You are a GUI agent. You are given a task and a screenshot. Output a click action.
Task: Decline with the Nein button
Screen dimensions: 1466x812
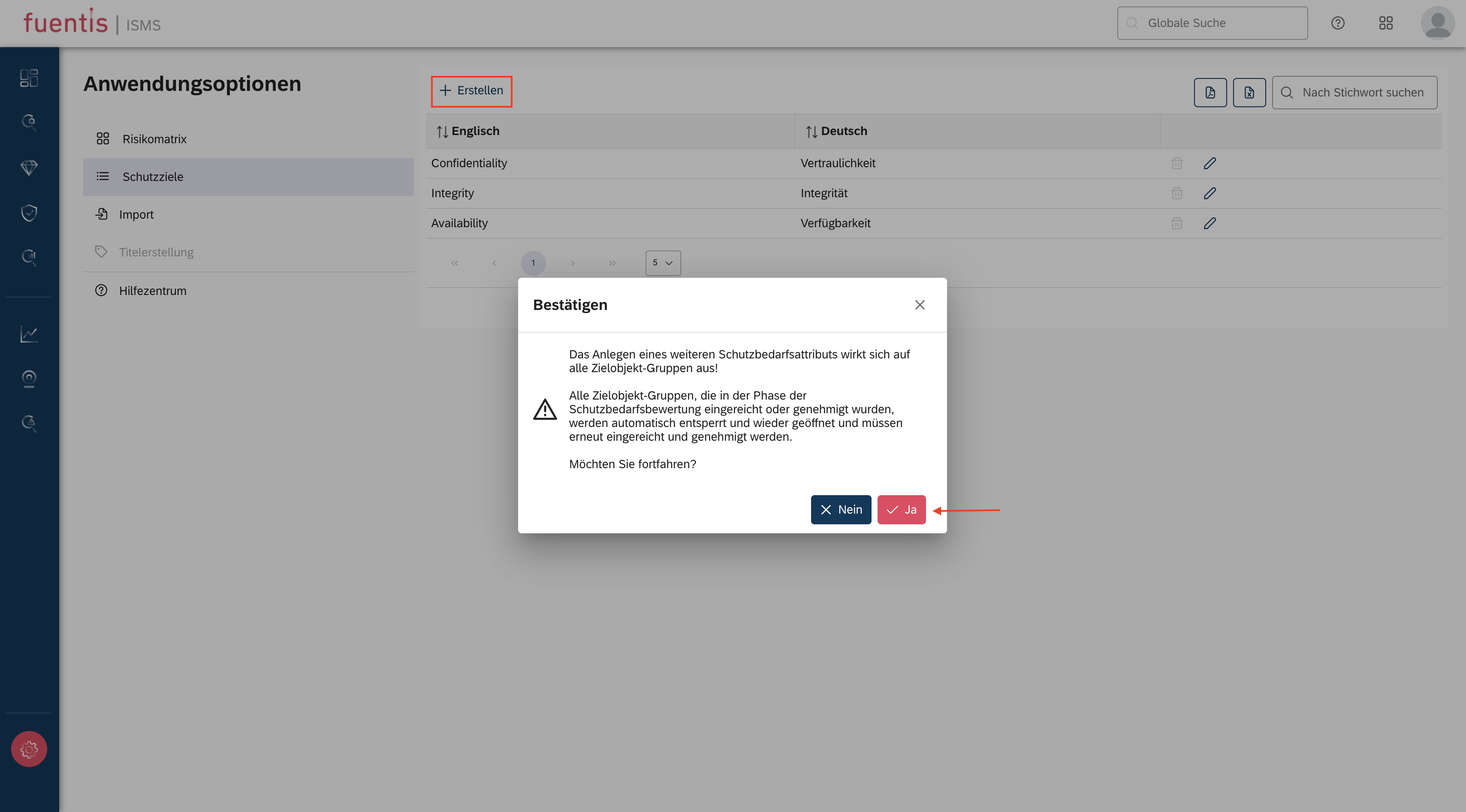(x=841, y=509)
